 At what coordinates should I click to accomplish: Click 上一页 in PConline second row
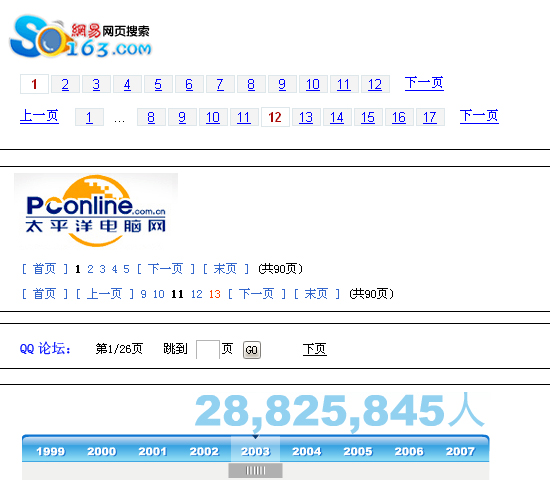click(x=105, y=294)
